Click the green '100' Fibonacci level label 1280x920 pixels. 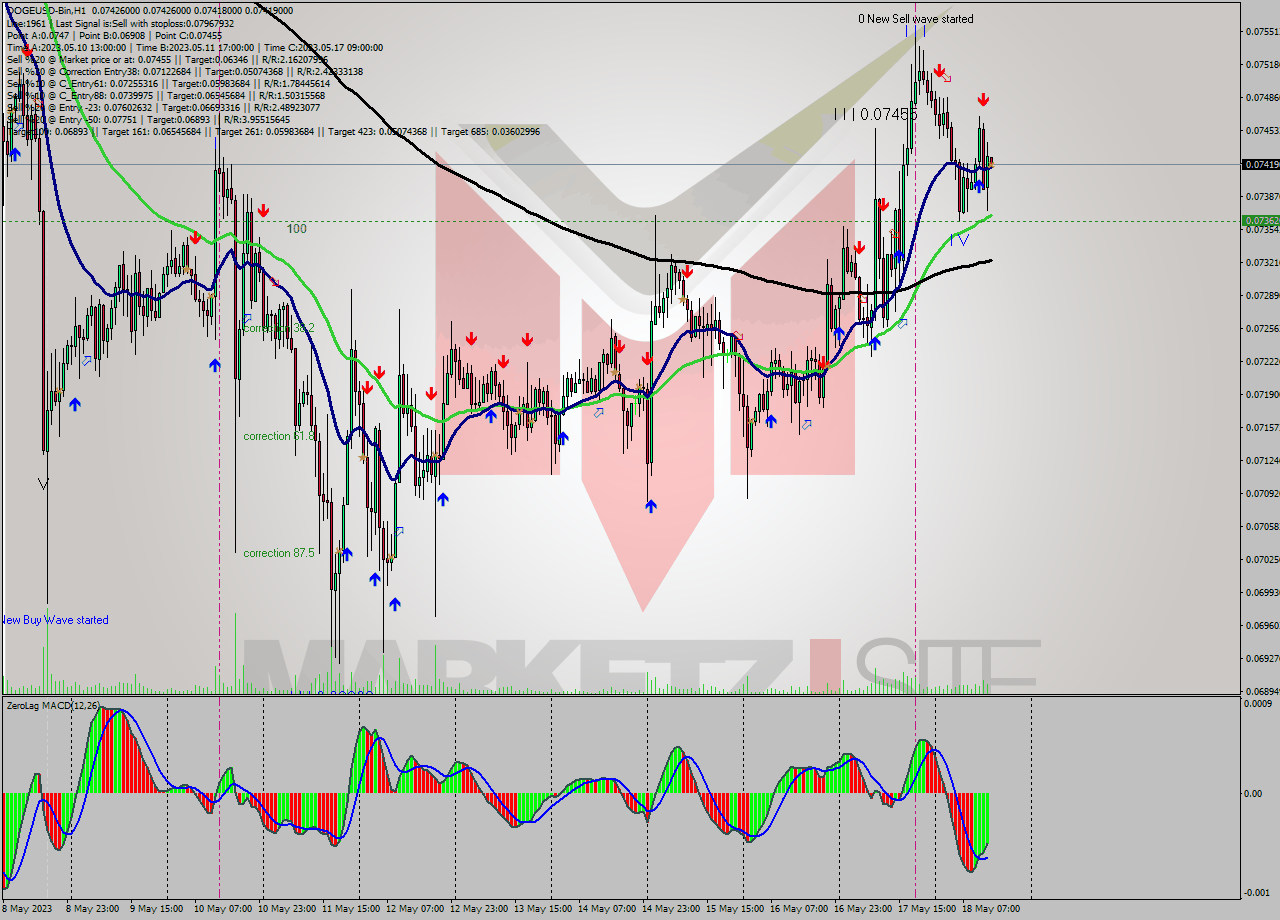coord(297,229)
